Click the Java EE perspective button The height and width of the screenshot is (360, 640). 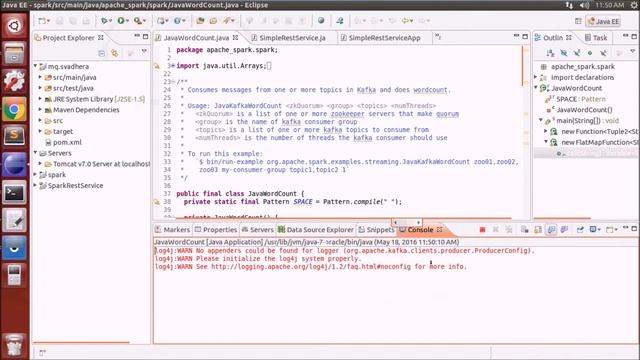[604, 21]
